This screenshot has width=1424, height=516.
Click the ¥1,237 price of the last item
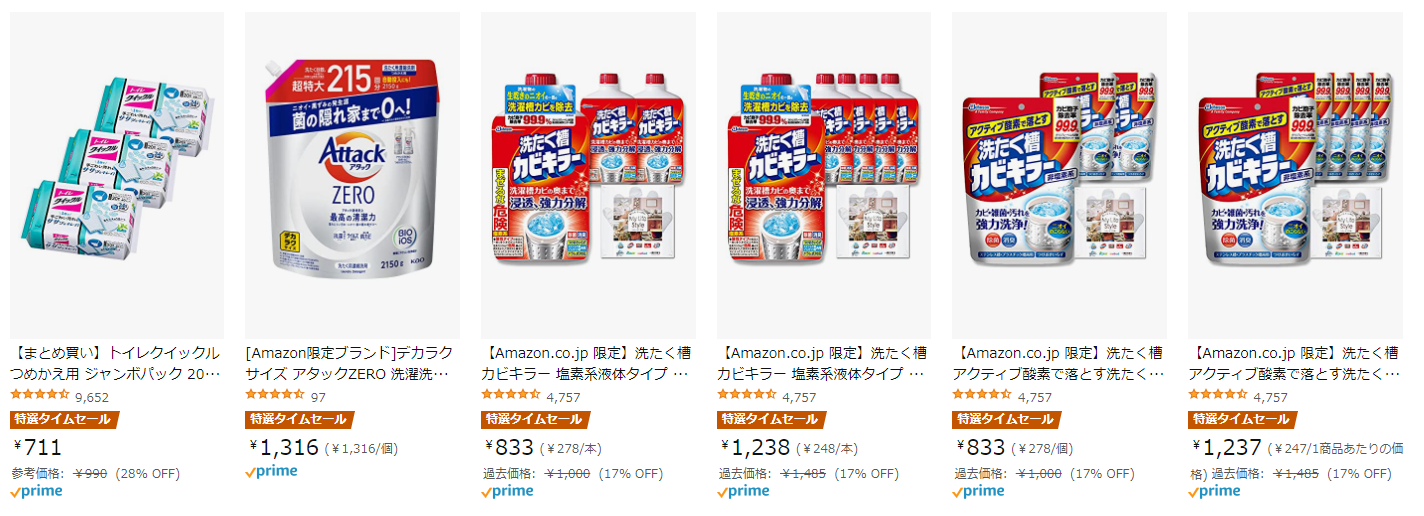click(1226, 448)
